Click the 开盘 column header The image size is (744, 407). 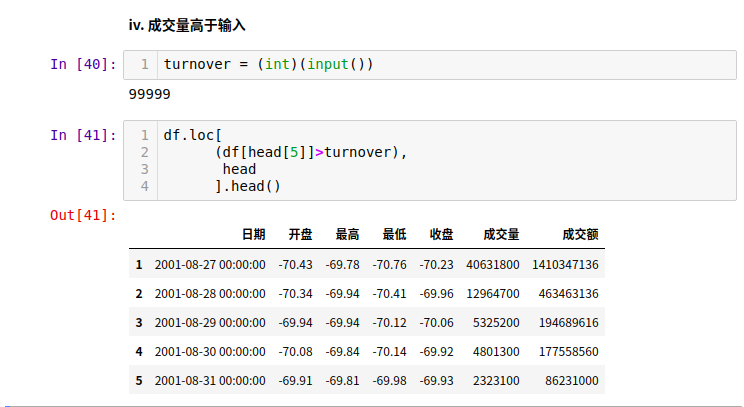[300, 234]
